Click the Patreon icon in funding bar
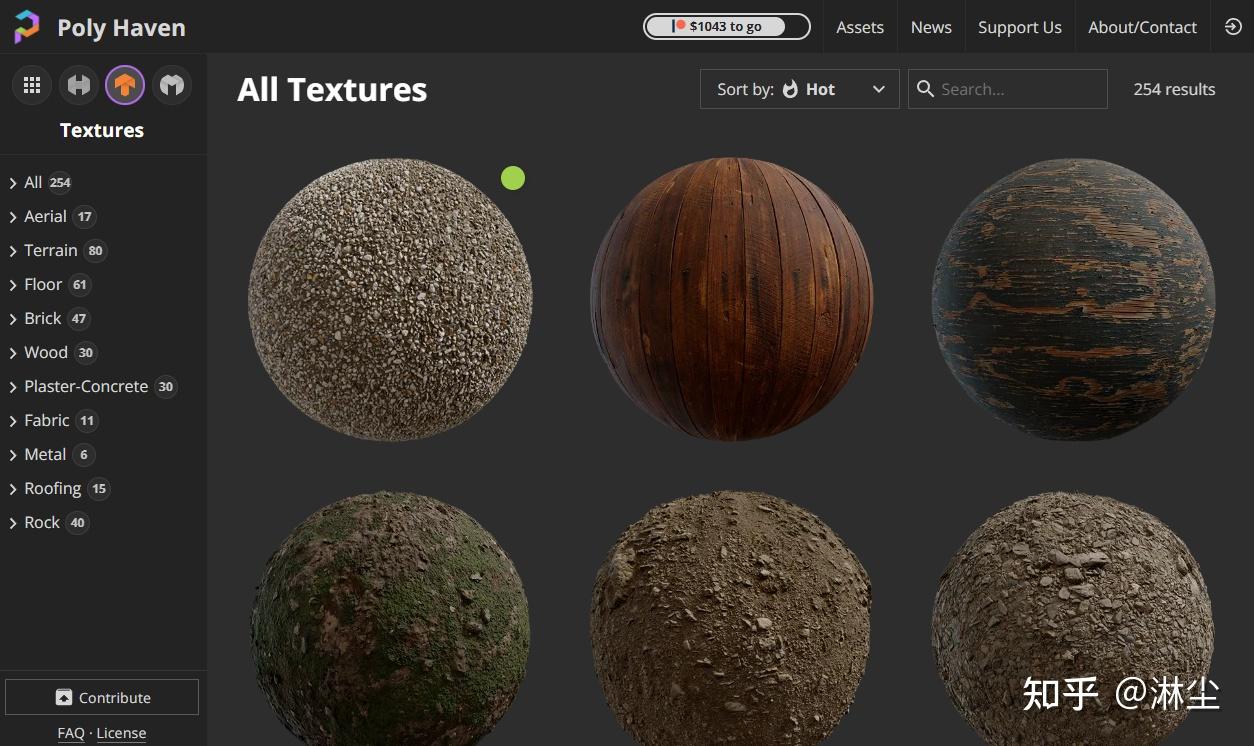The image size is (1254, 746). [679, 26]
